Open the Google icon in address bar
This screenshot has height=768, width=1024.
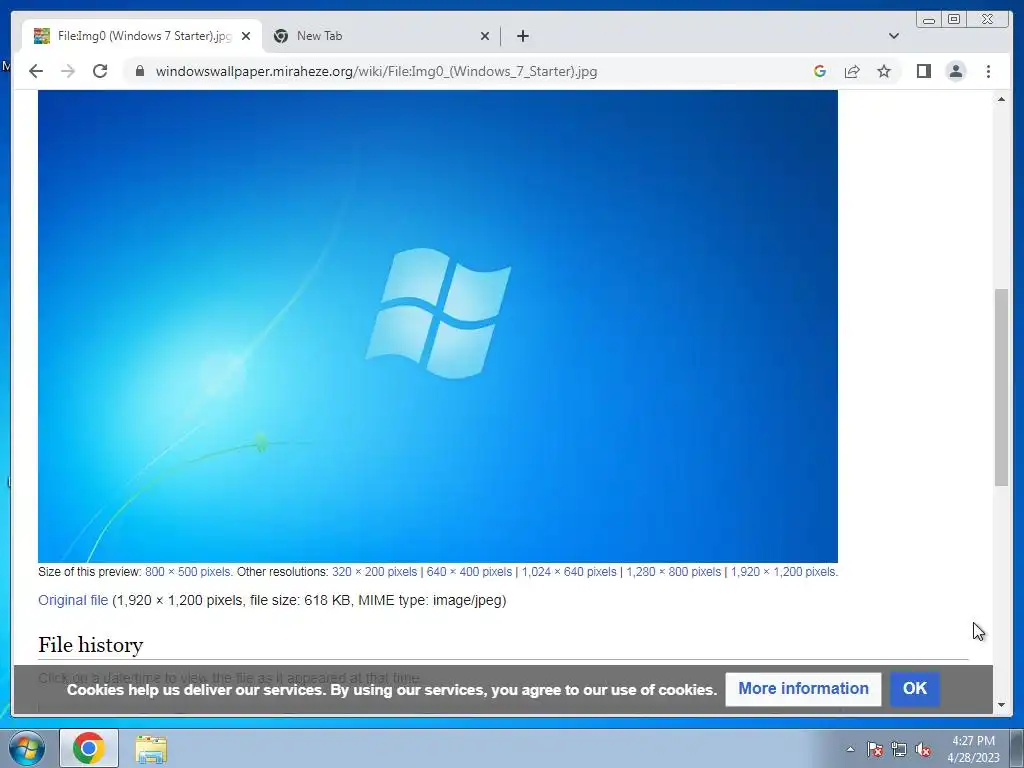[x=820, y=71]
